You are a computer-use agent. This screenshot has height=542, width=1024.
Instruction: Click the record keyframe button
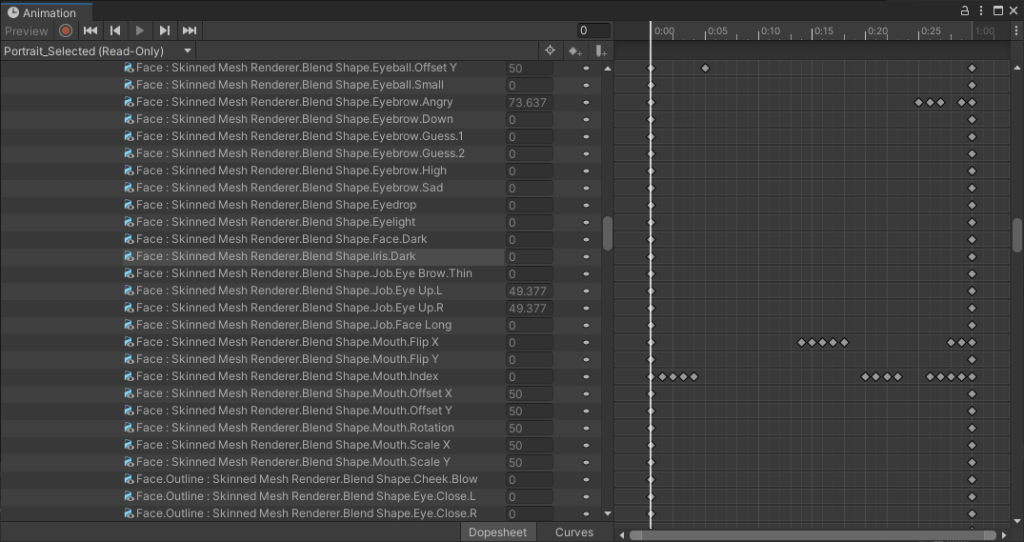click(66, 31)
